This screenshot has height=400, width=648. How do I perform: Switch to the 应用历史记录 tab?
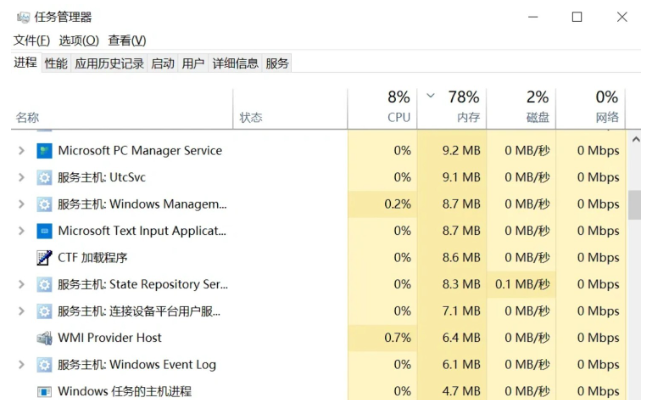[x=110, y=63]
